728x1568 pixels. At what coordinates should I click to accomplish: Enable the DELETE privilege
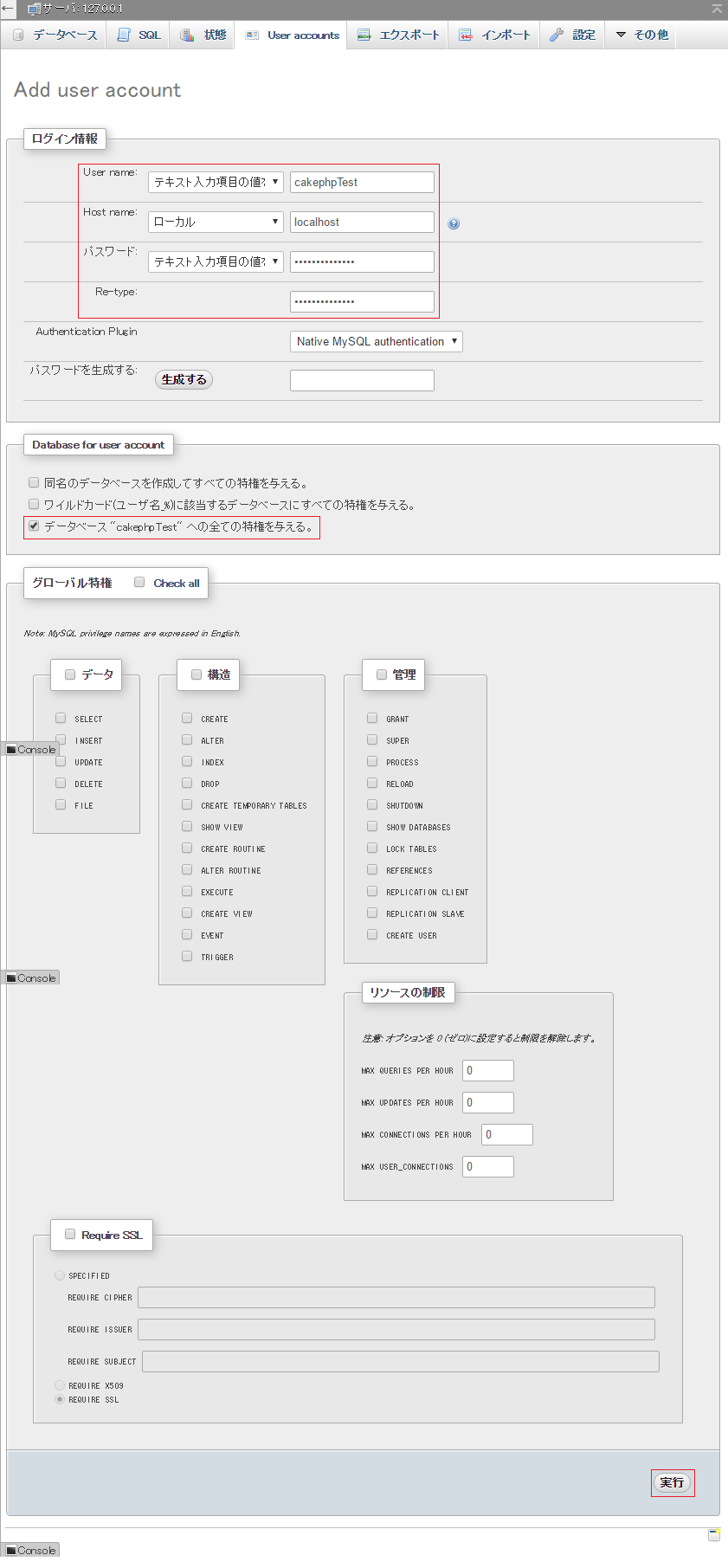(x=61, y=783)
